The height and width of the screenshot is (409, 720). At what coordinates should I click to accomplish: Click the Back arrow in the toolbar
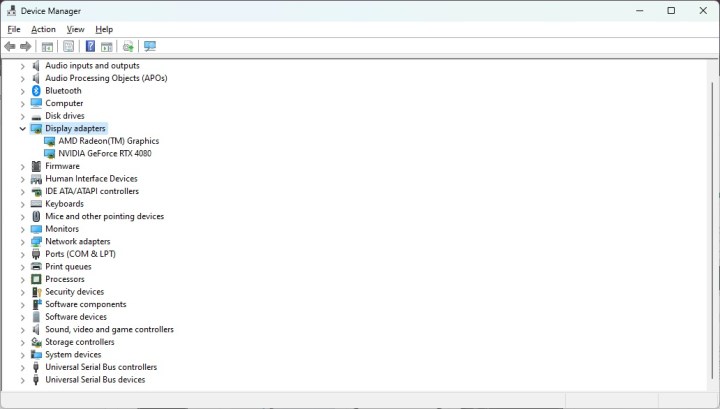coord(10,46)
